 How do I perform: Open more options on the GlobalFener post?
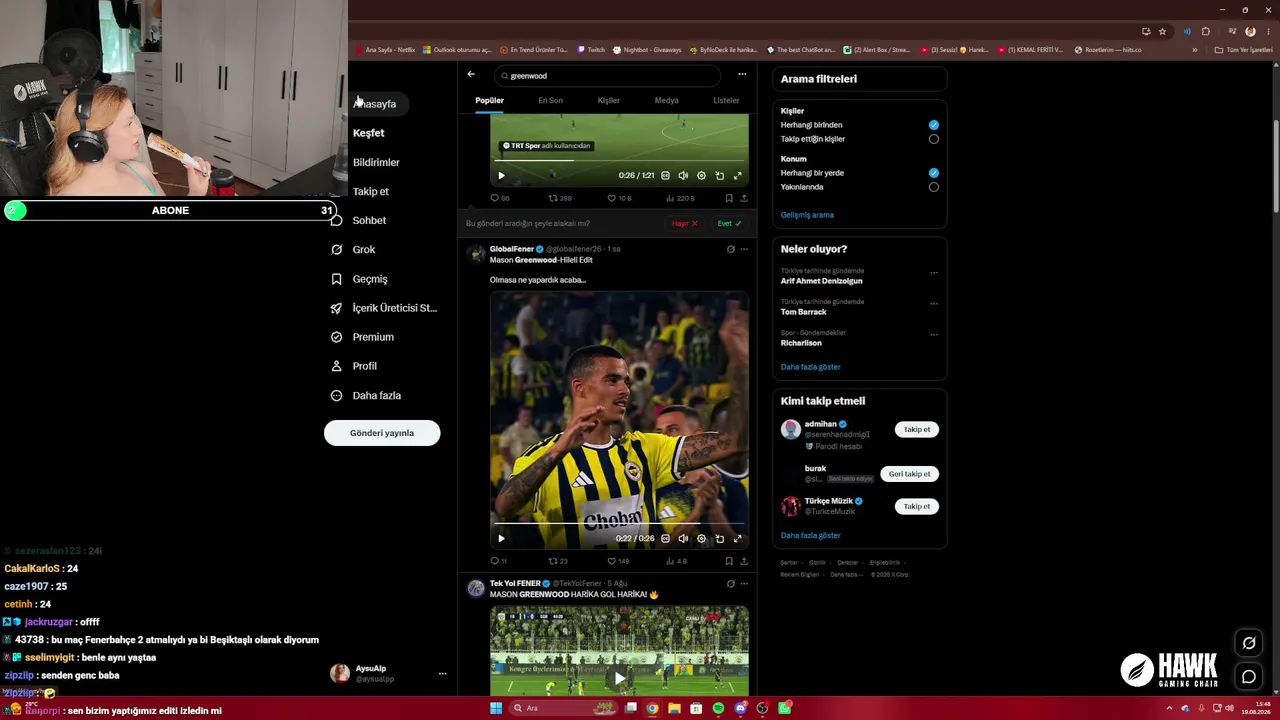point(744,249)
